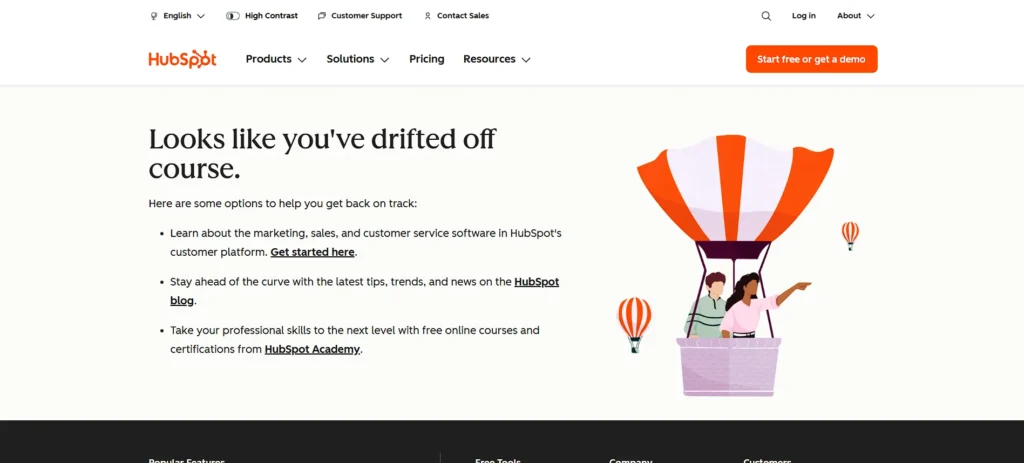Toggle the High Contrast switch

point(233,16)
